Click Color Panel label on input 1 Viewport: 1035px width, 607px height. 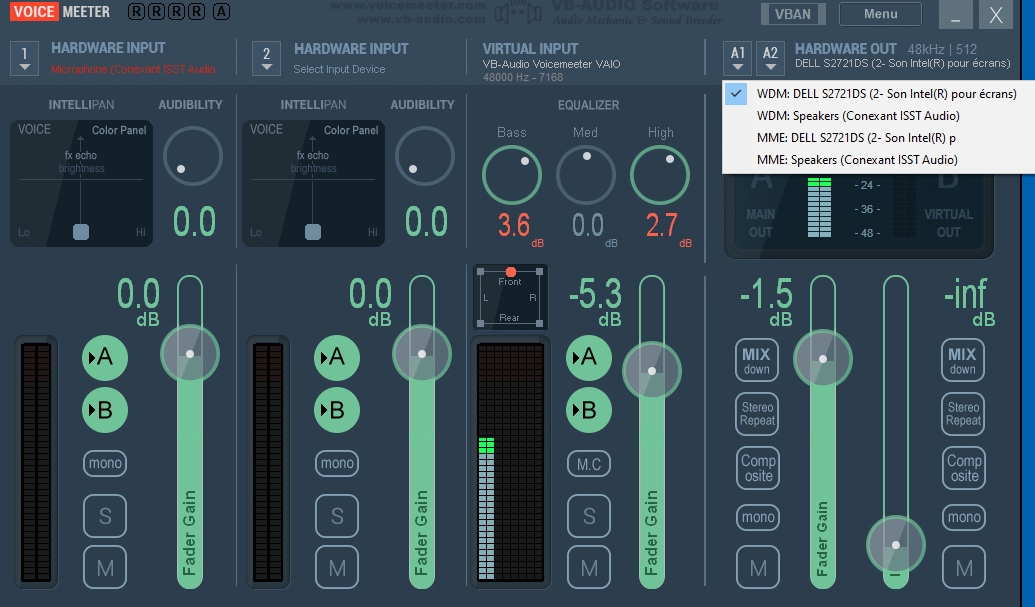point(119,131)
